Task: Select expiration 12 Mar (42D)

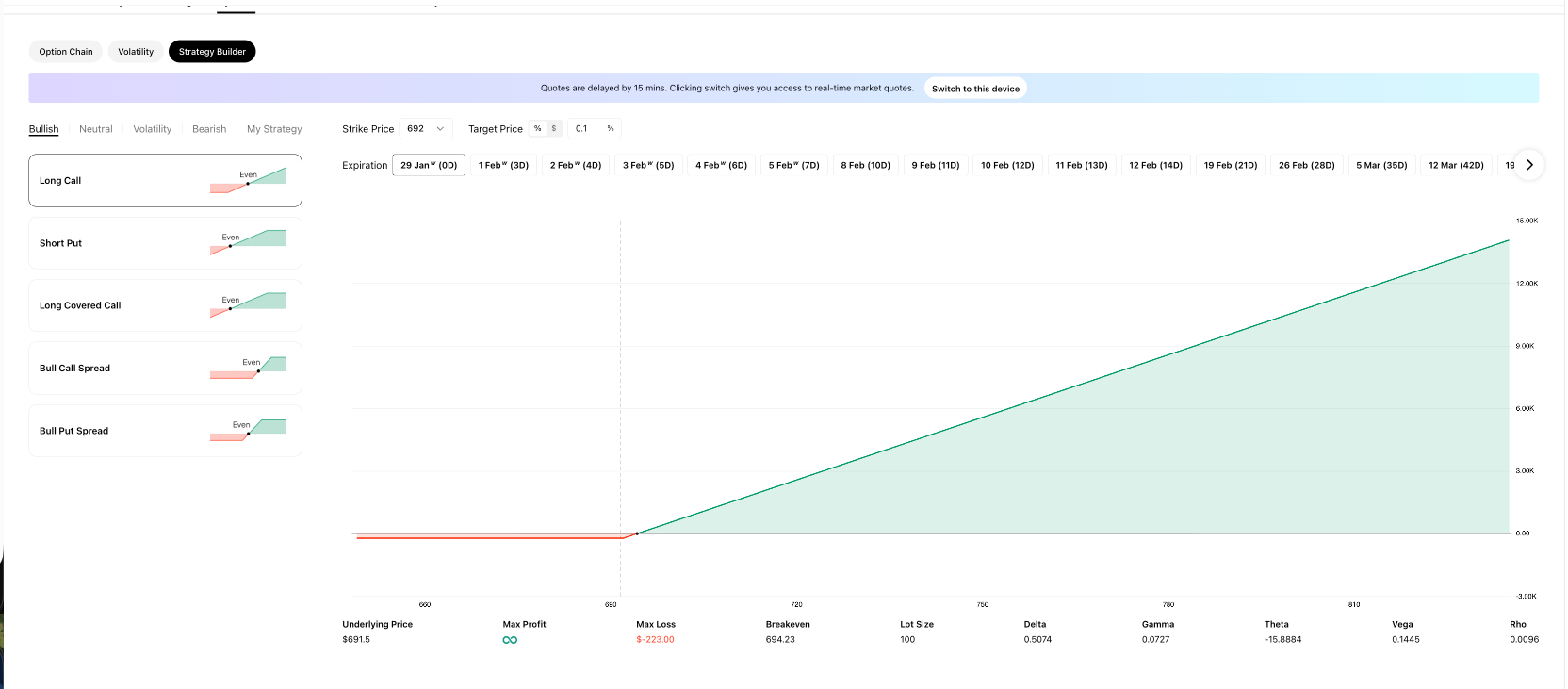Action: 1456,165
